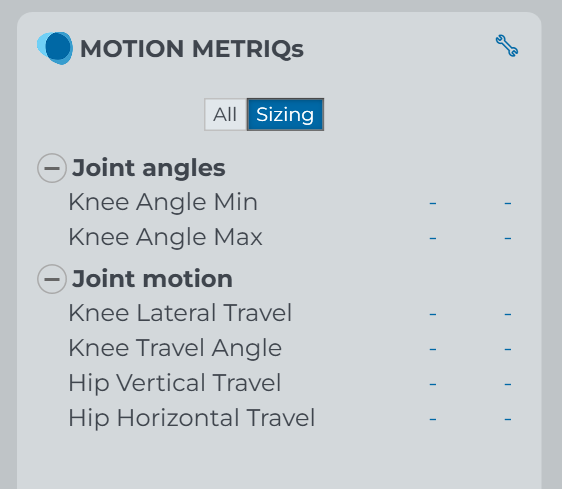Screen dimensions: 562x489
Task: Click the Motion Metriqs logo icon
Action: click(x=55, y=48)
